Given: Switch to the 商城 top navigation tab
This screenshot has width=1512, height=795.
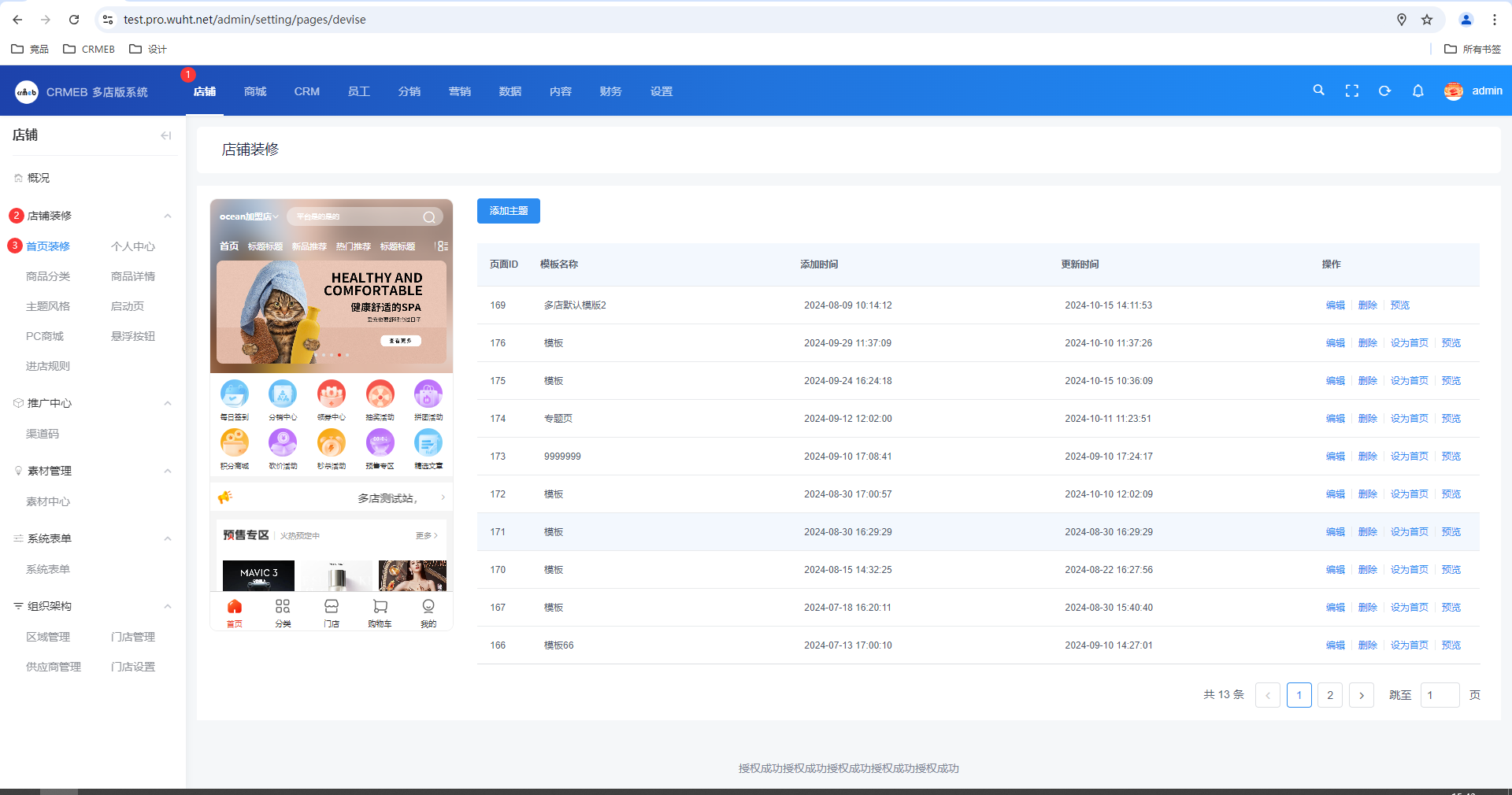Looking at the screenshot, I should point(255,91).
